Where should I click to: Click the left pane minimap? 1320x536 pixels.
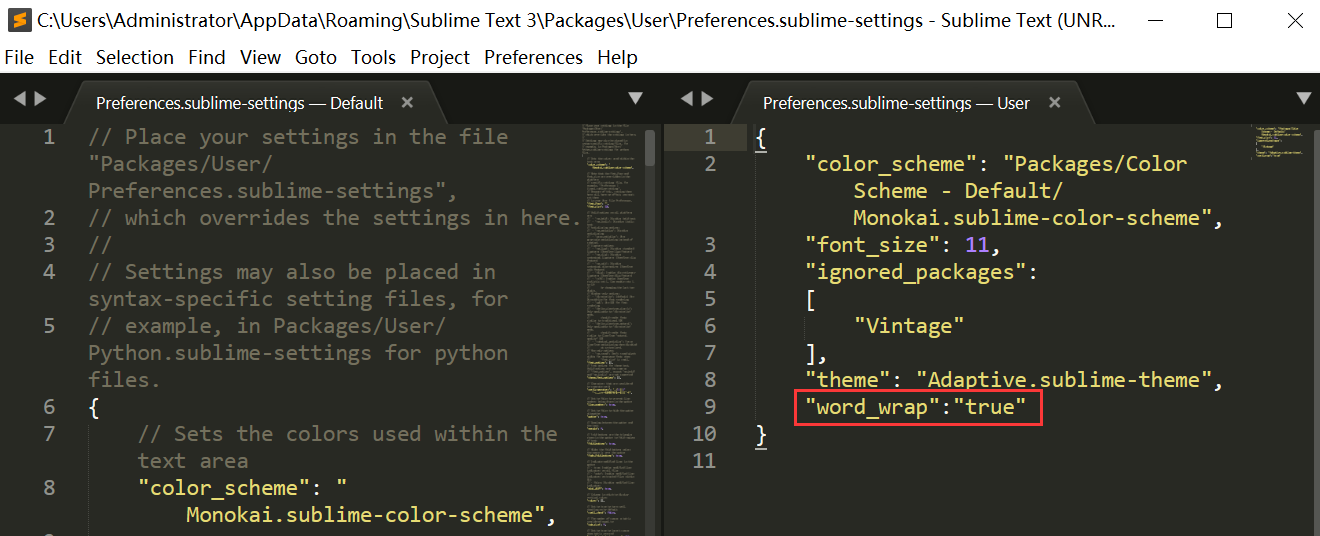612,330
